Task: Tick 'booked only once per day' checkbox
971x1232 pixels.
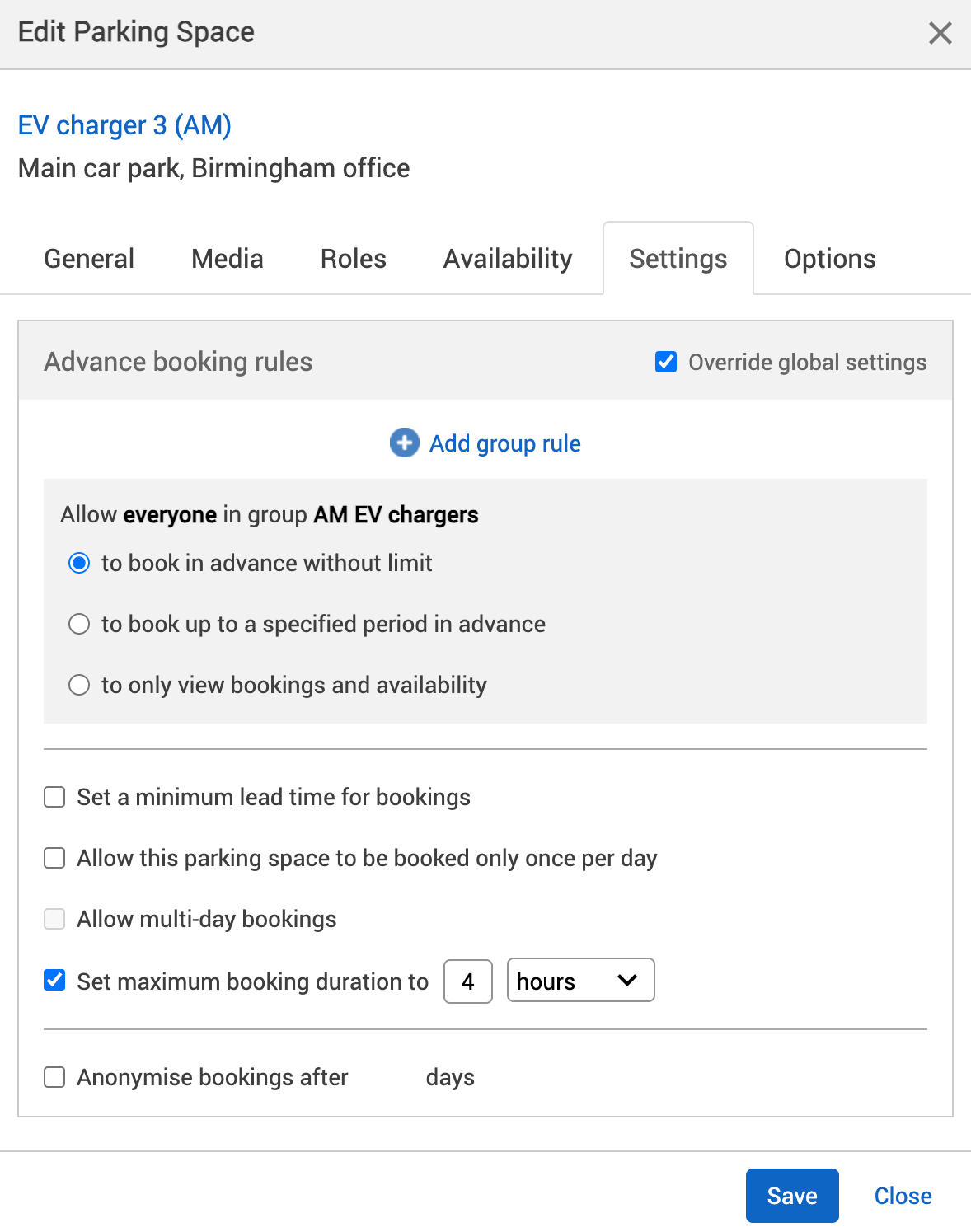Action: click(54, 858)
